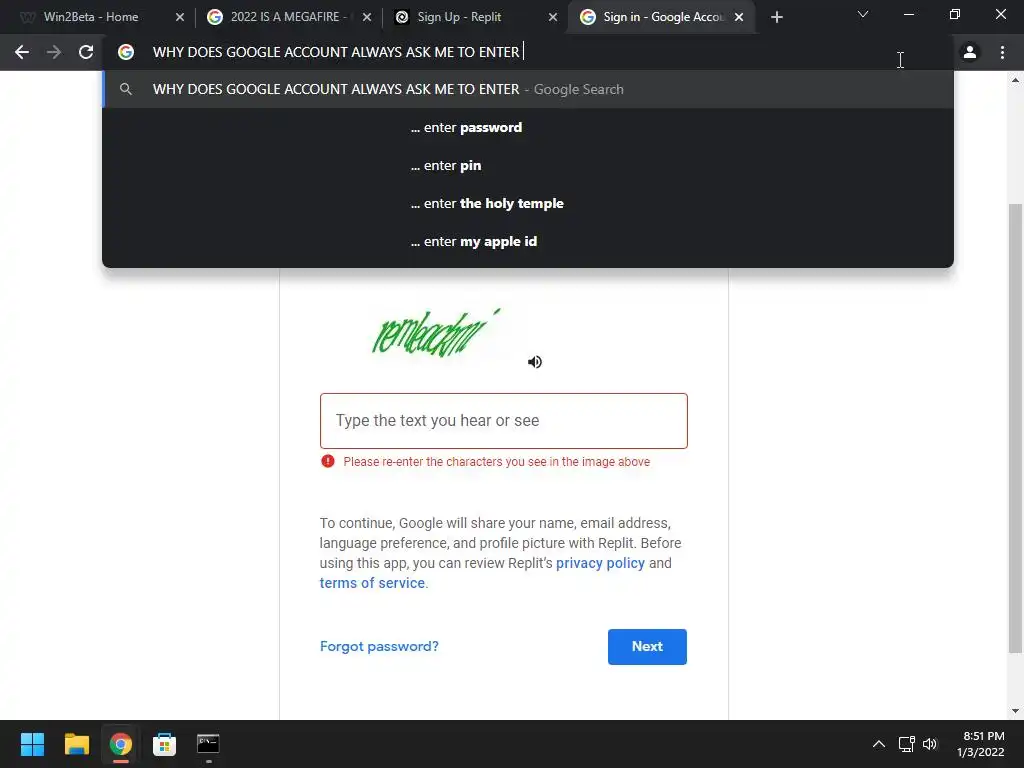Click the browser back arrow
Image resolution: width=1024 pixels, height=768 pixels.
click(x=22, y=52)
